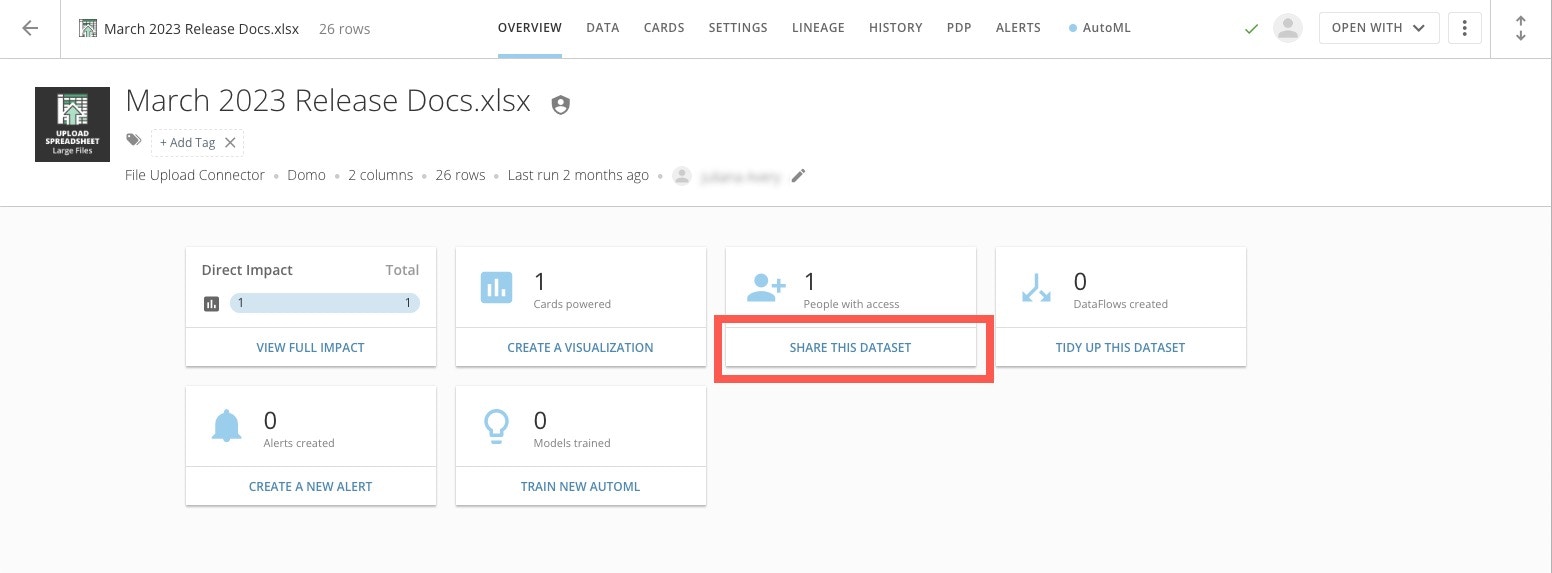The image size is (1552, 573).
Task: Click SHARE THIS DATASET
Action: click(x=851, y=347)
